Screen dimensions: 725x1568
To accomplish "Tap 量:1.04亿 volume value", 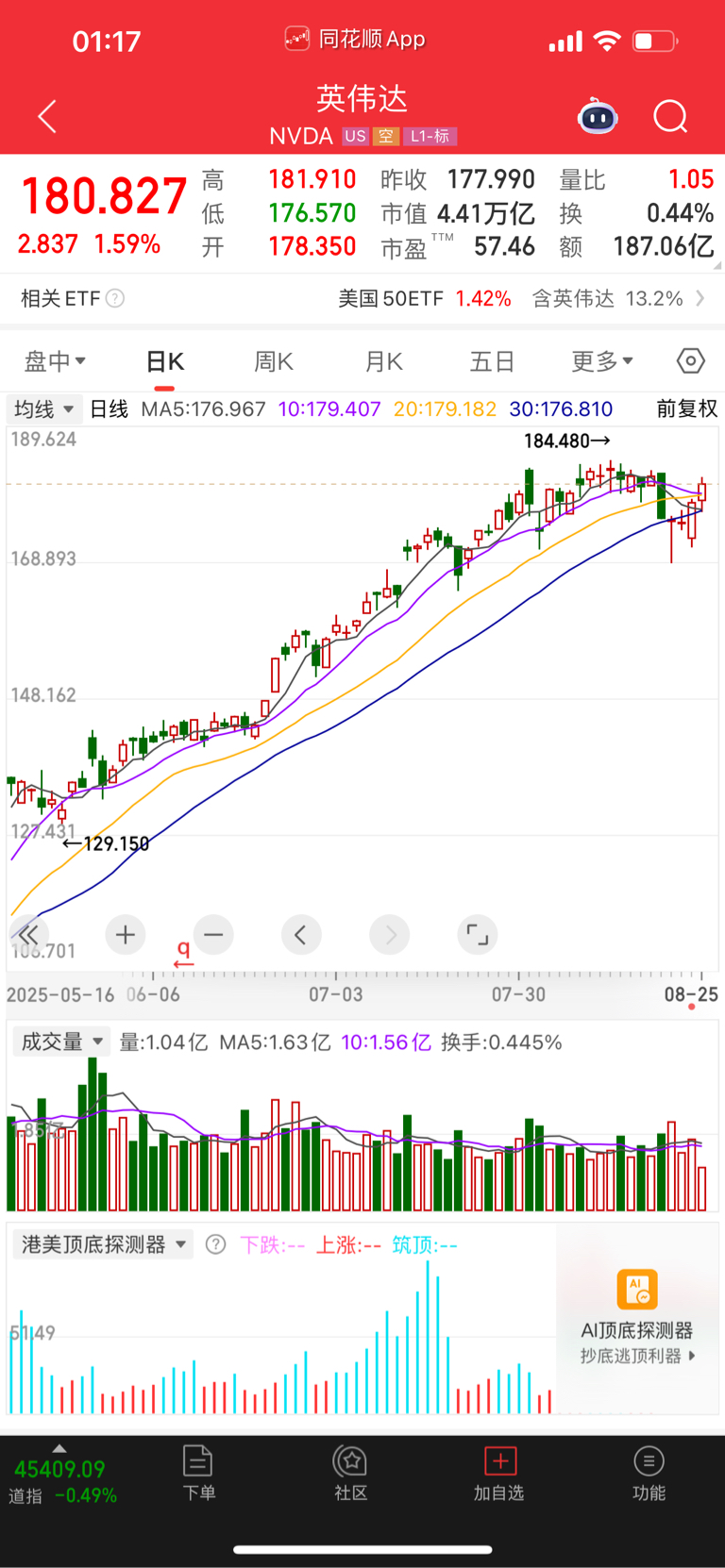I will (x=163, y=1043).
